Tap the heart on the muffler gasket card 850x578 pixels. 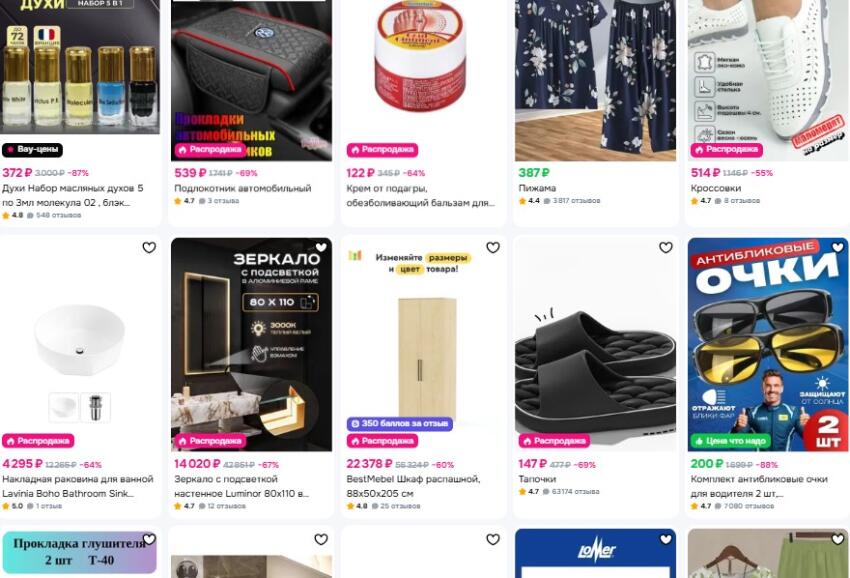[x=149, y=539]
